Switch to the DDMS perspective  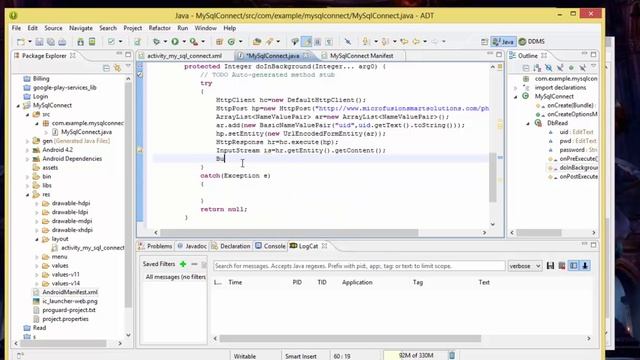point(531,42)
